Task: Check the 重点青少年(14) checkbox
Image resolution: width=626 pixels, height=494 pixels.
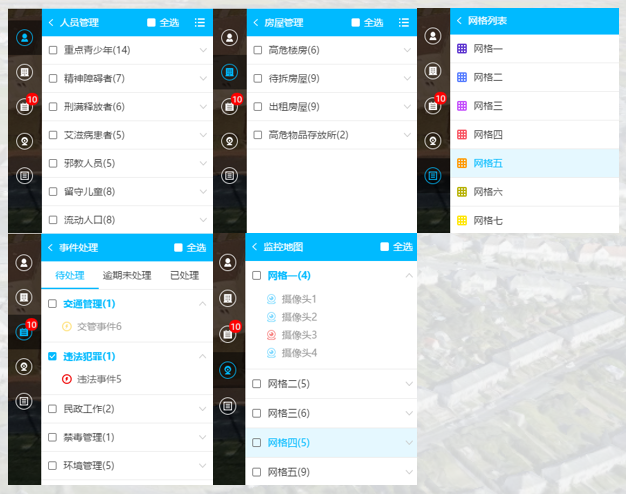Action: coord(53,50)
